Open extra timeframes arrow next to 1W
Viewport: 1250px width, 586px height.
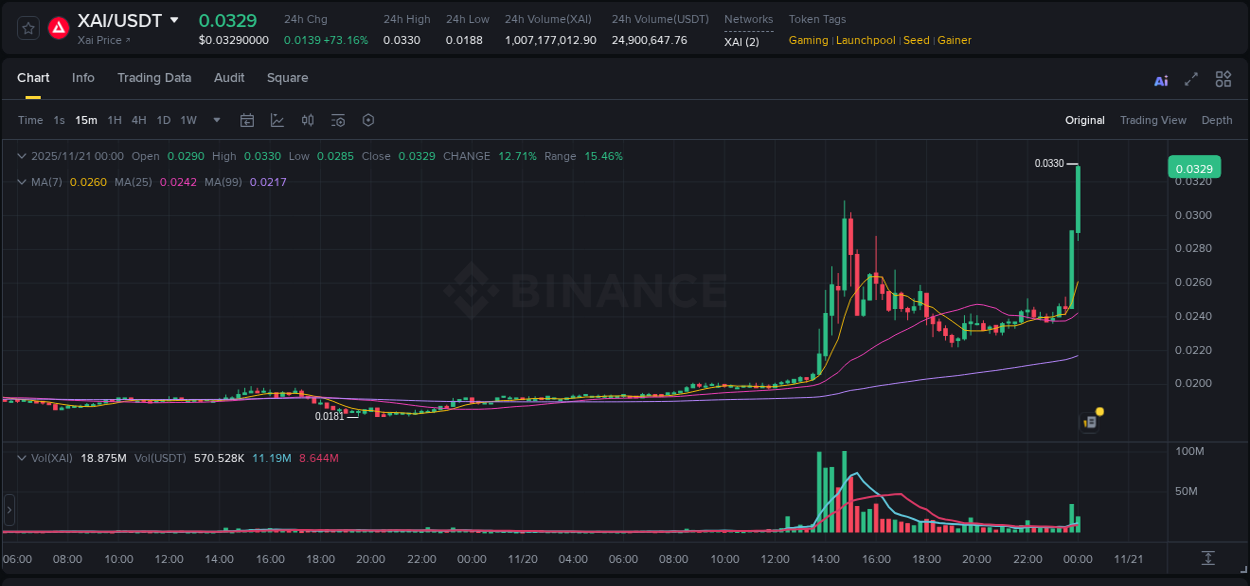point(215,120)
